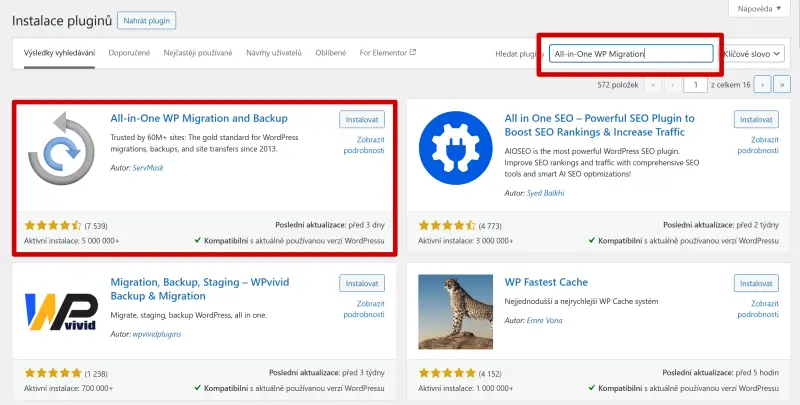Viewport: 800px width, 405px height.
Task: Show details for All in One SEO
Action: 758,145
